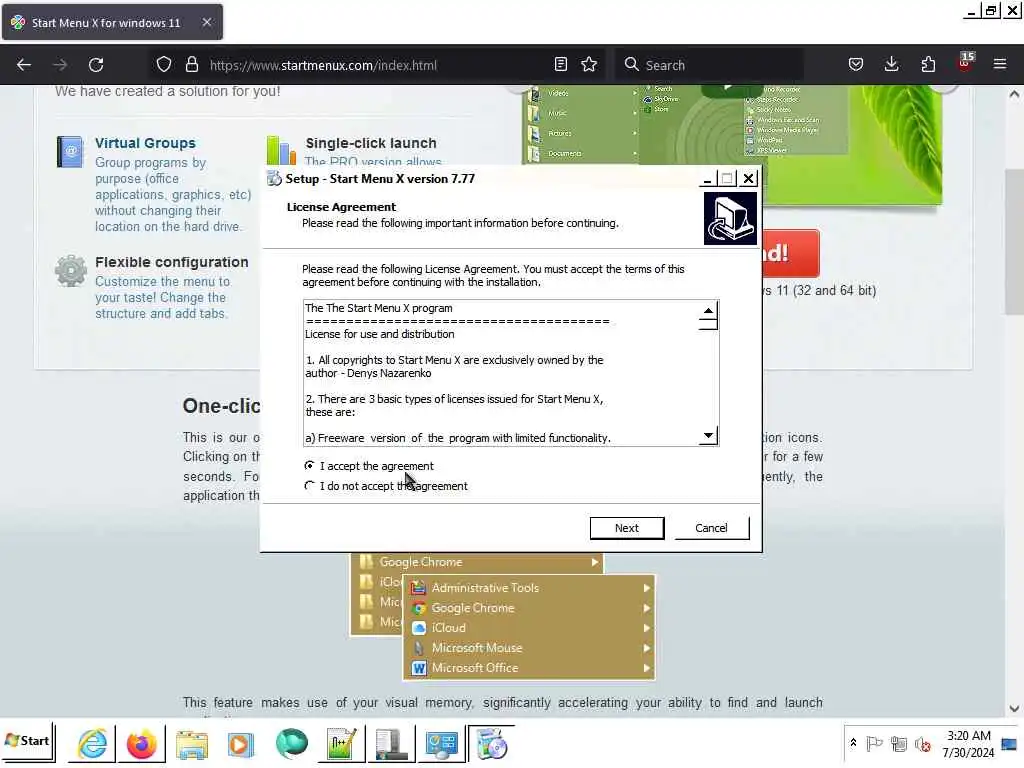Open the green globe taskbar icon
Screen dimensions: 1024x768
click(x=291, y=744)
